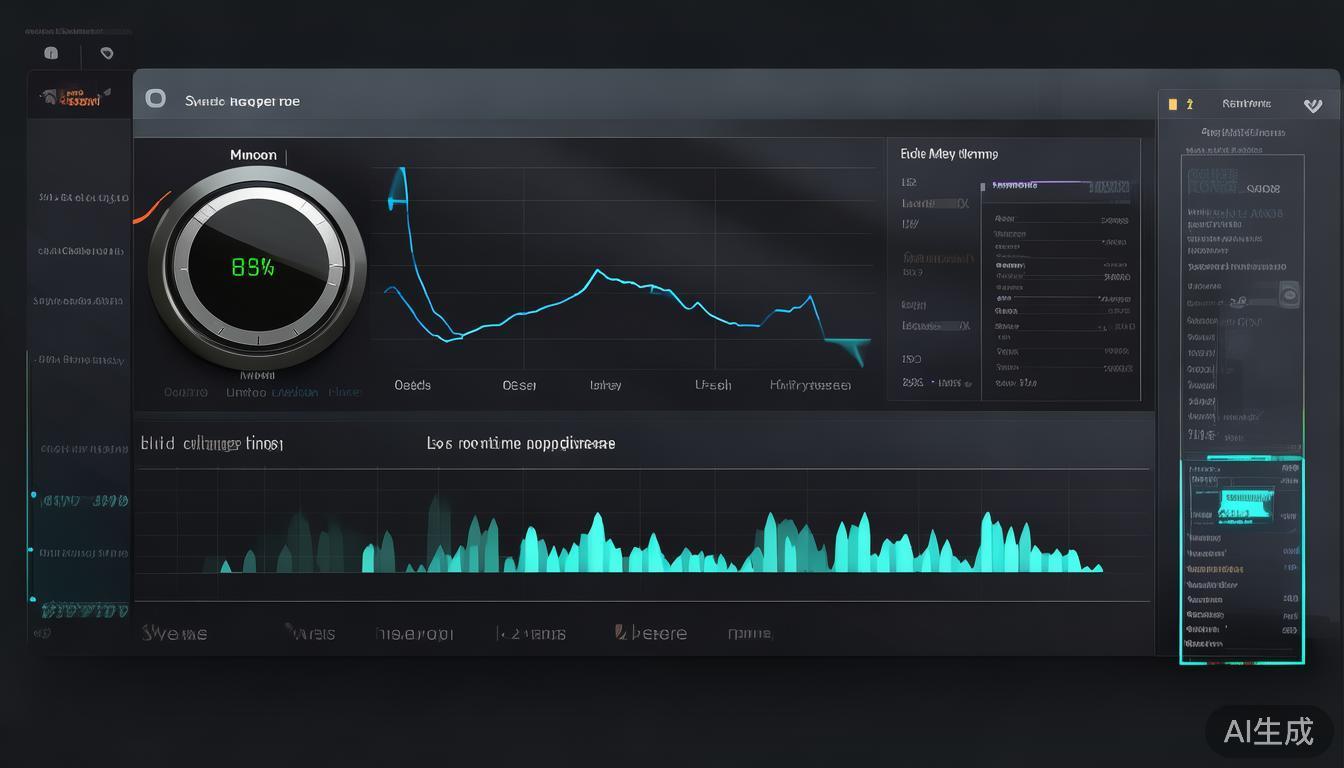
Task: Click the yellow number 2 badge
Action: 1190,104
